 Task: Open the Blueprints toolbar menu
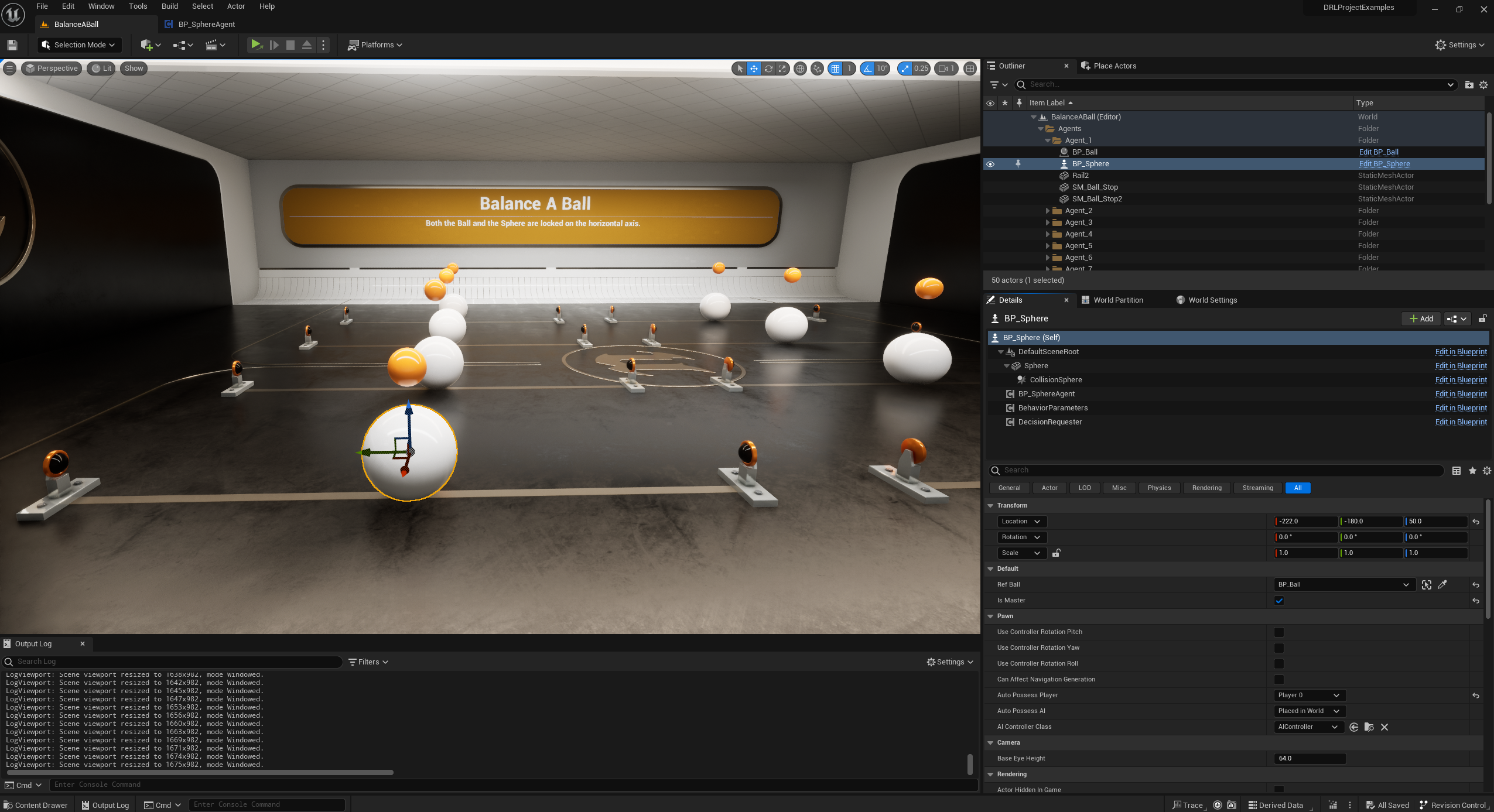point(183,45)
